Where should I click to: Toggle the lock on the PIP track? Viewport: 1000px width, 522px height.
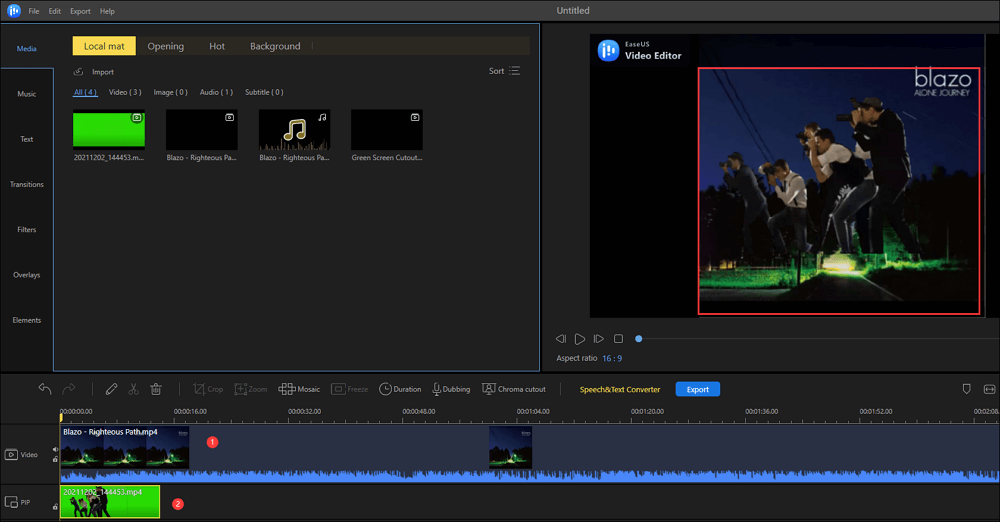(x=54, y=507)
